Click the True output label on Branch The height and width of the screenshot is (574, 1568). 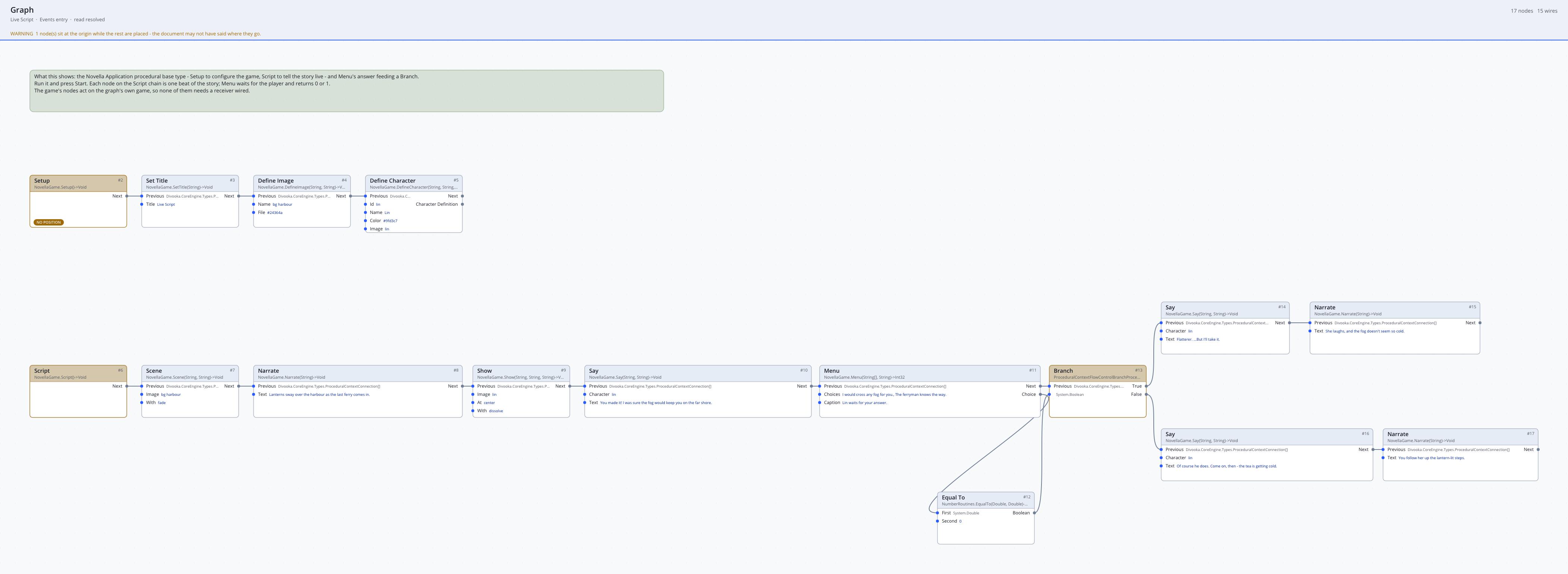pyautogui.click(x=1137, y=386)
